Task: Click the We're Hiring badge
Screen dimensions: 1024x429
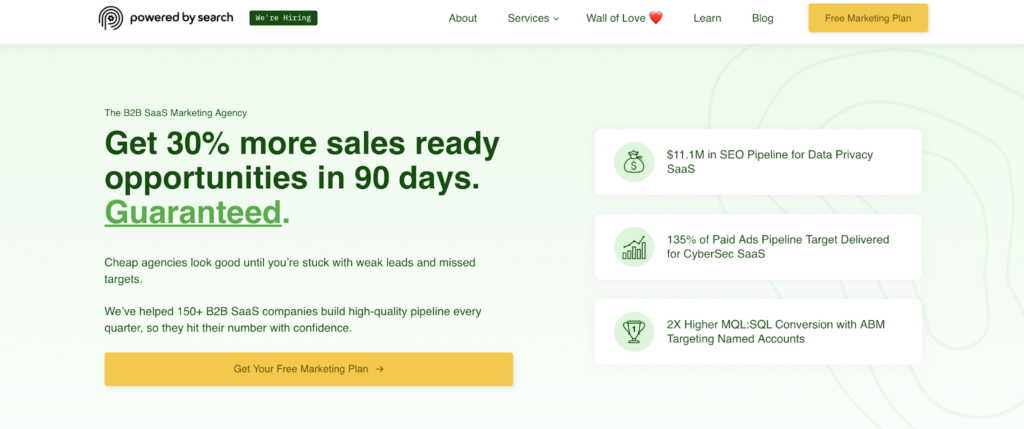Action: tap(283, 18)
